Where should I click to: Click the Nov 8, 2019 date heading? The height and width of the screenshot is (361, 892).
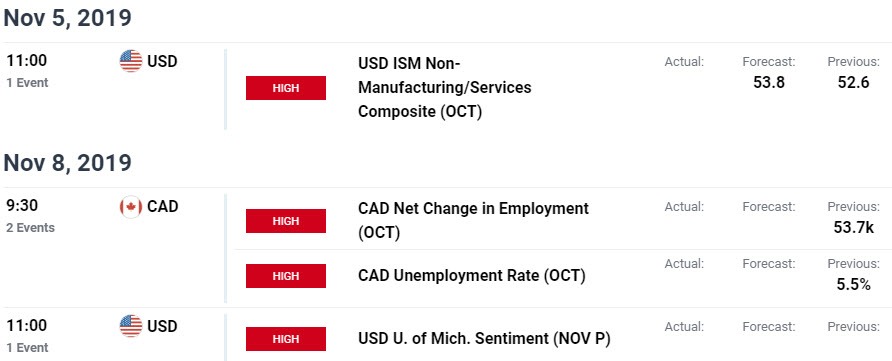tap(68, 163)
